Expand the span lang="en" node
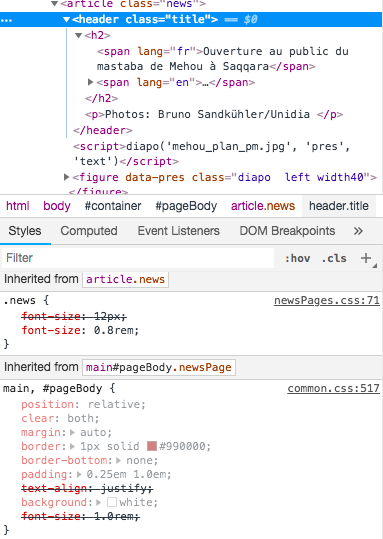The image size is (383, 539). (90, 82)
